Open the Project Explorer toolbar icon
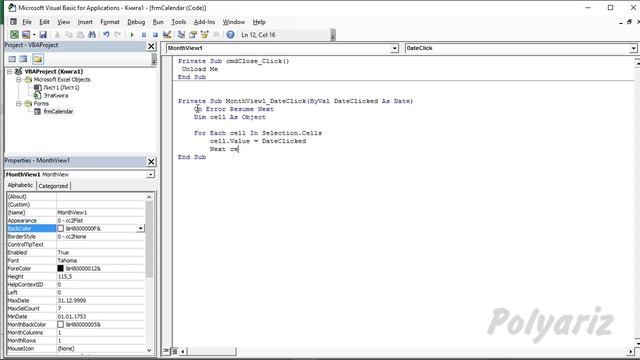This screenshot has height=360, width=640. pyautogui.click(x=181, y=35)
